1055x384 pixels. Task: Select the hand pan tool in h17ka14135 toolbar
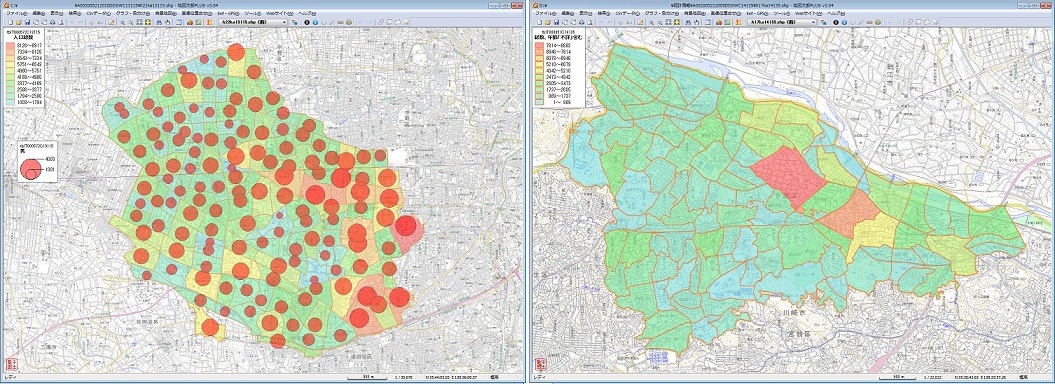[x=696, y=22]
